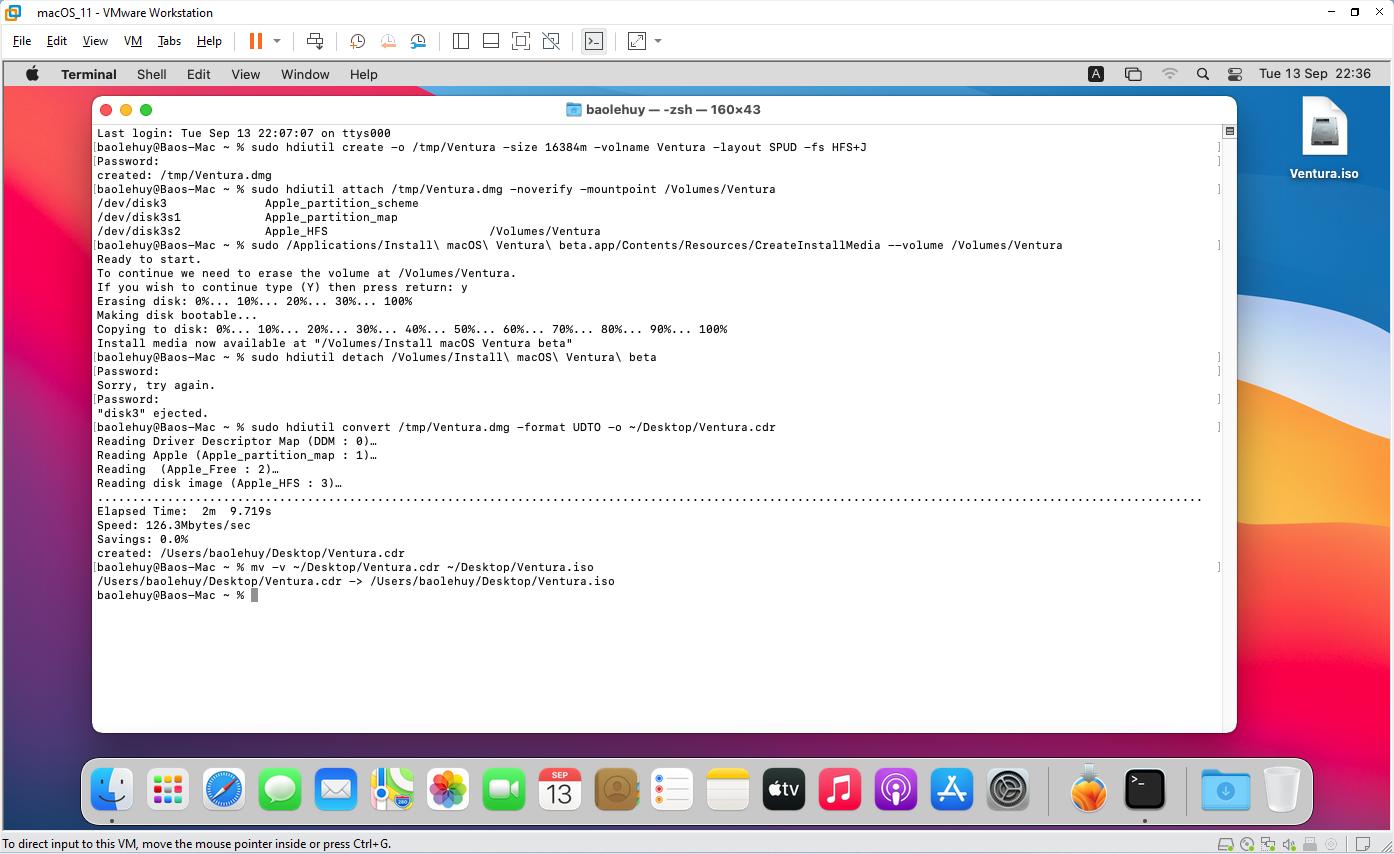
Task: Click the stretch guest display icon
Action: [x=637, y=41]
